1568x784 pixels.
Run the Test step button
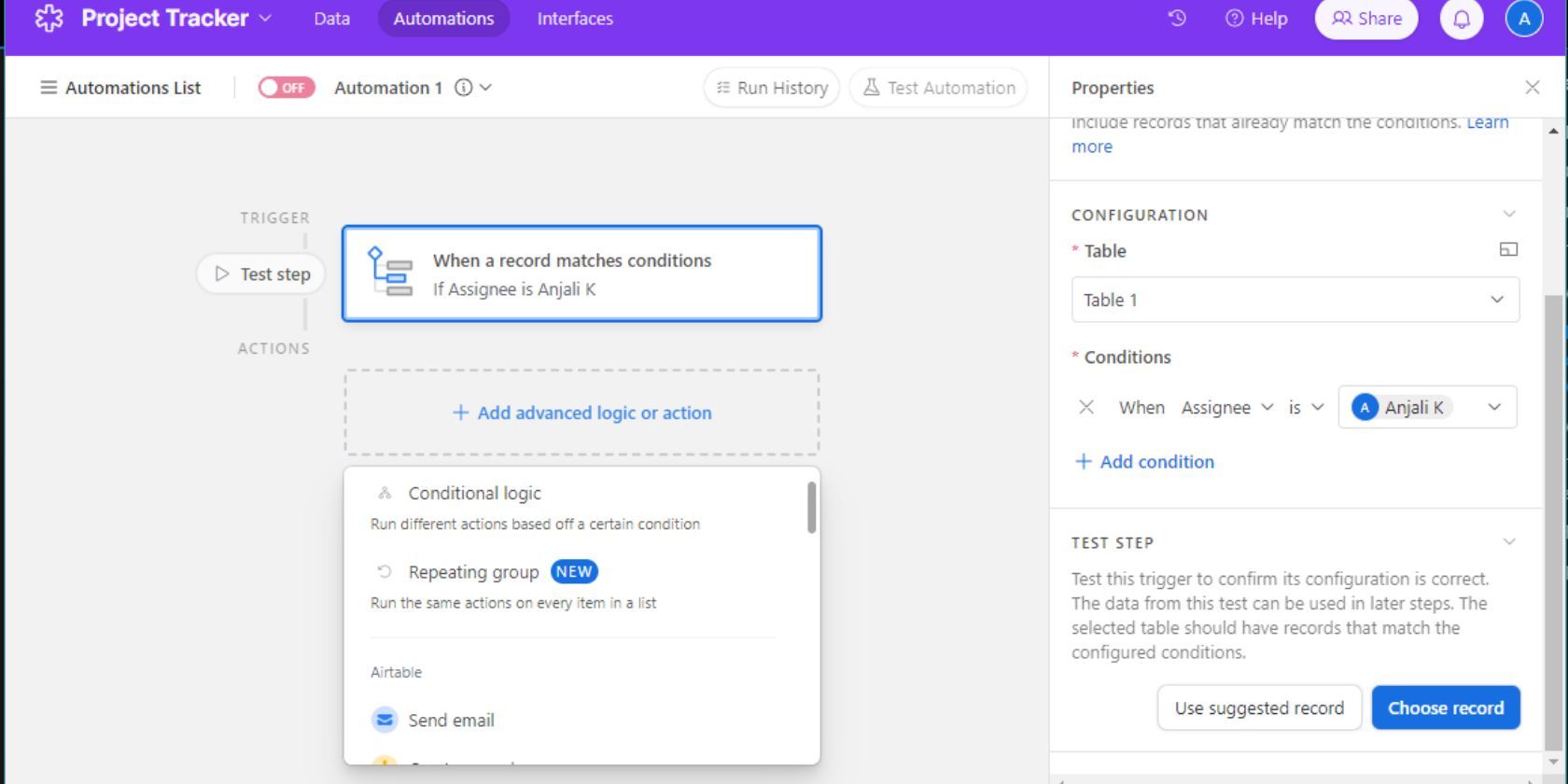tap(261, 273)
